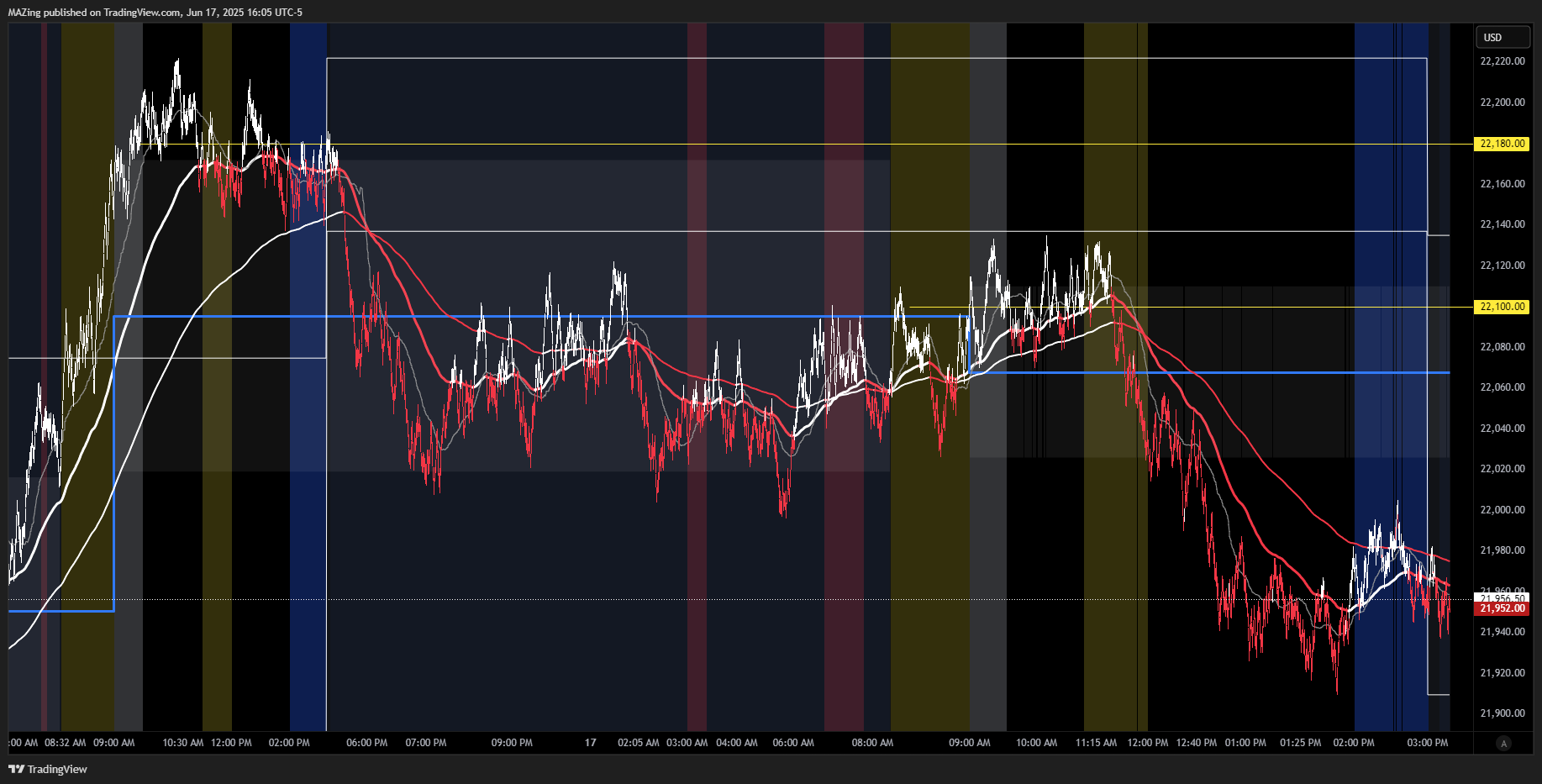1542x784 pixels.
Task: Click the 22,140.00 price axis label
Action: [x=1503, y=224]
